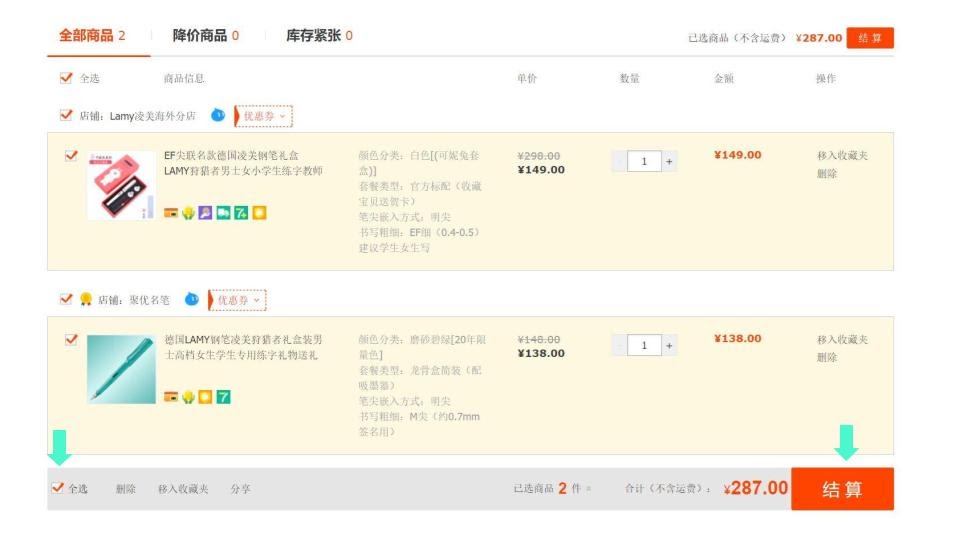This screenshot has width=960, height=540.
Task: Uncheck the Lamy凌美海外分店 shop checkbox
Action: (67, 116)
